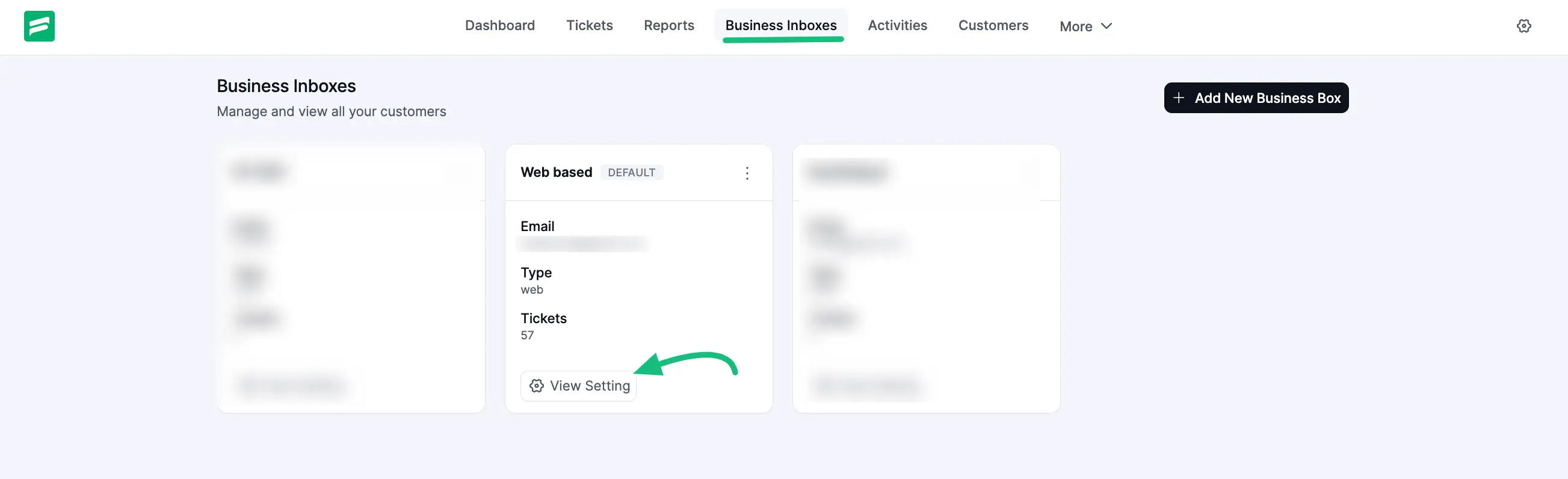
Task: Switch to the Dashboard tab
Action: coord(499,25)
